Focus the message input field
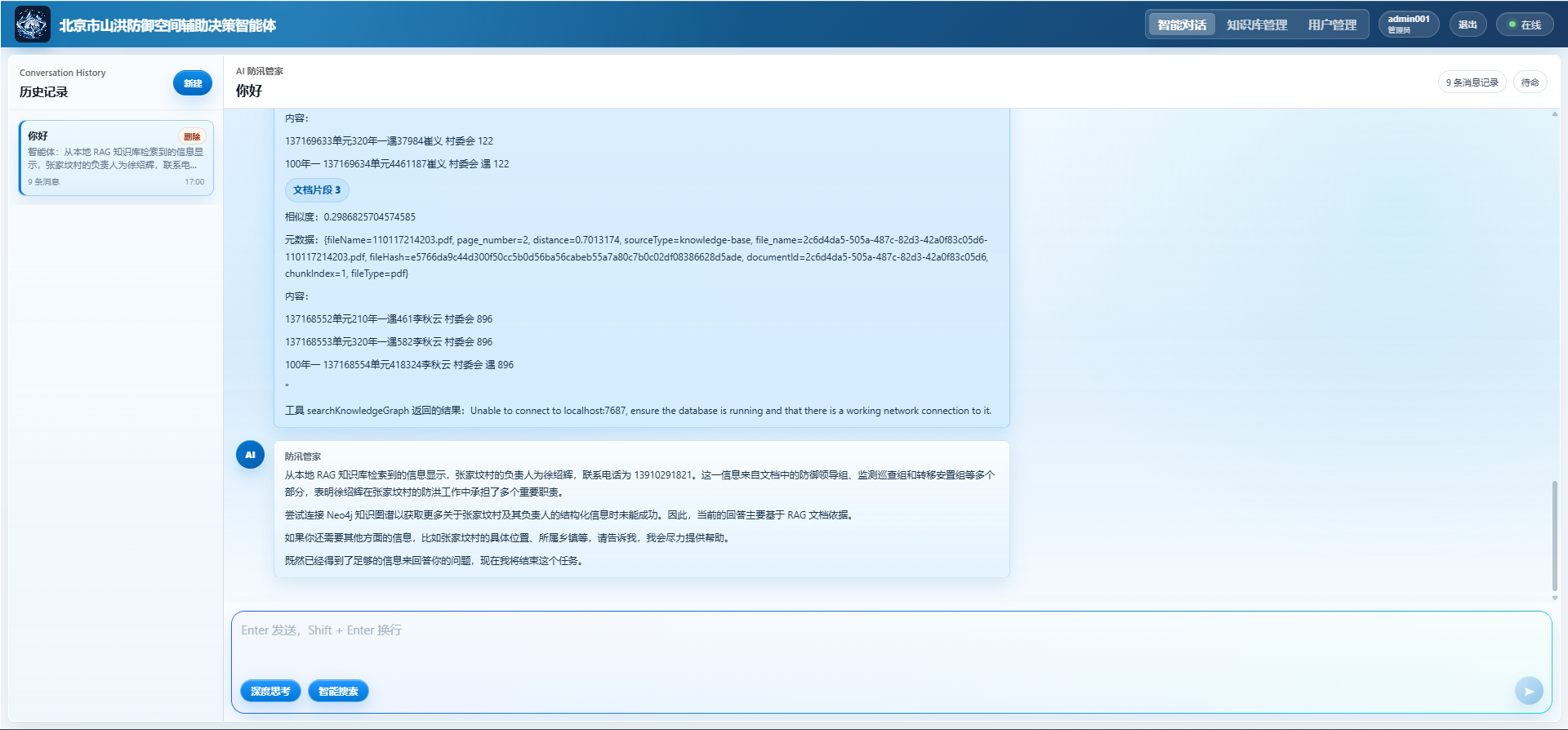 (891, 641)
